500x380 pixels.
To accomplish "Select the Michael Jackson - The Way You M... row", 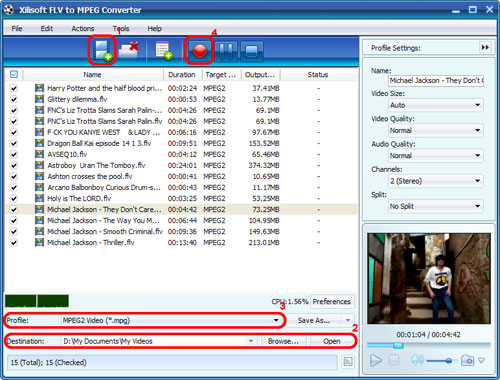I will click(x=181, y=220).
